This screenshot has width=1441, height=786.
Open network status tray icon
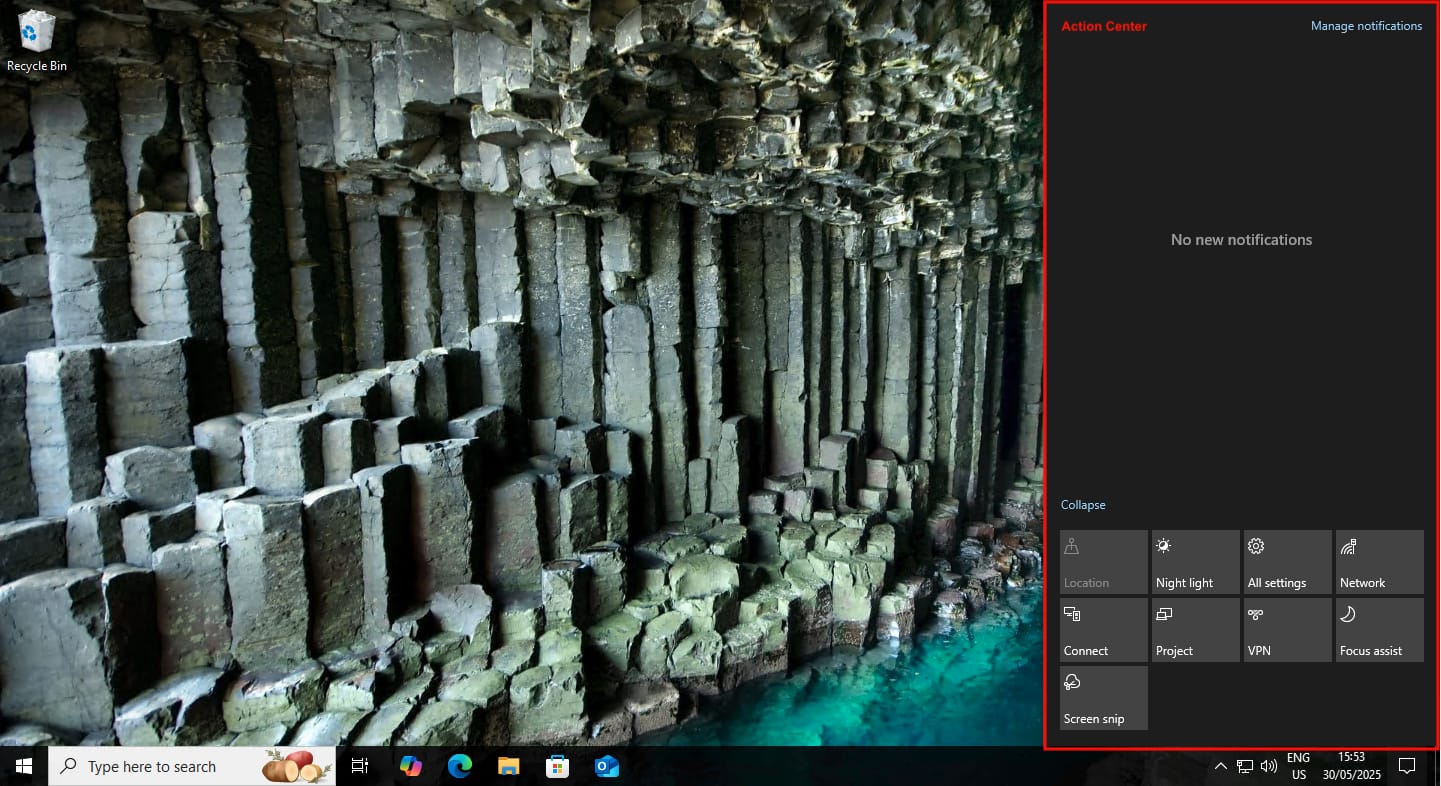point(1245,766)
